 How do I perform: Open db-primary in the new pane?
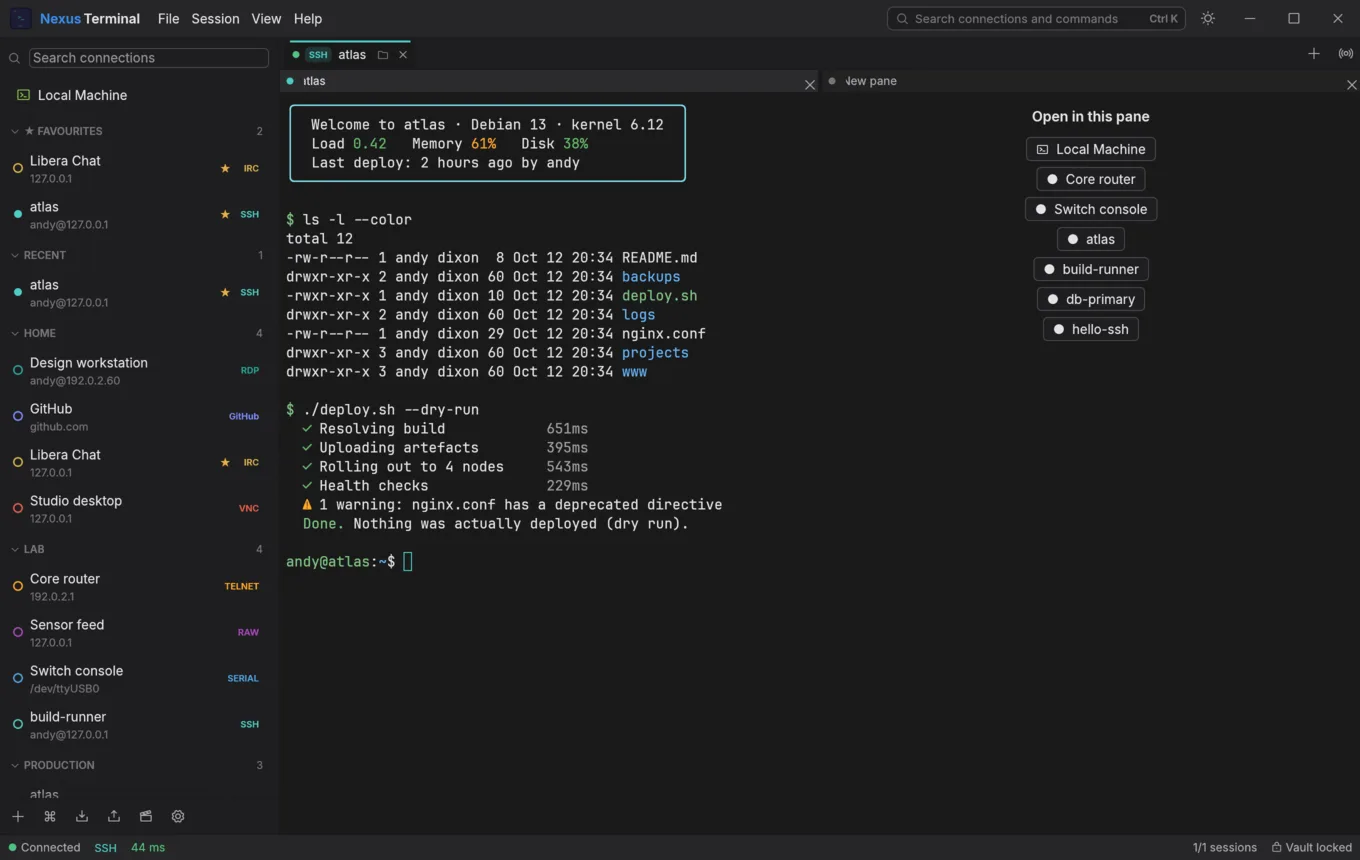(x=1091, y=299)
